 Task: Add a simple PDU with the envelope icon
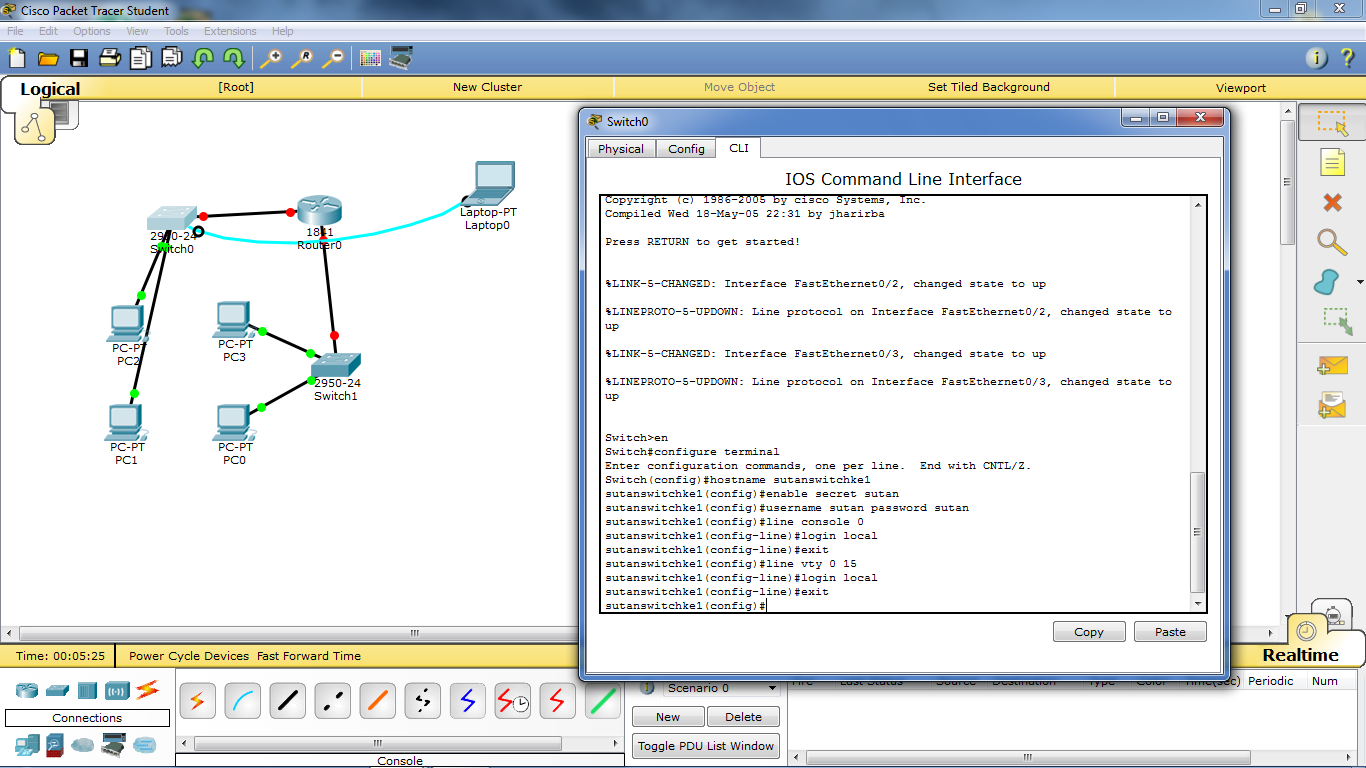coord(1332,366)
